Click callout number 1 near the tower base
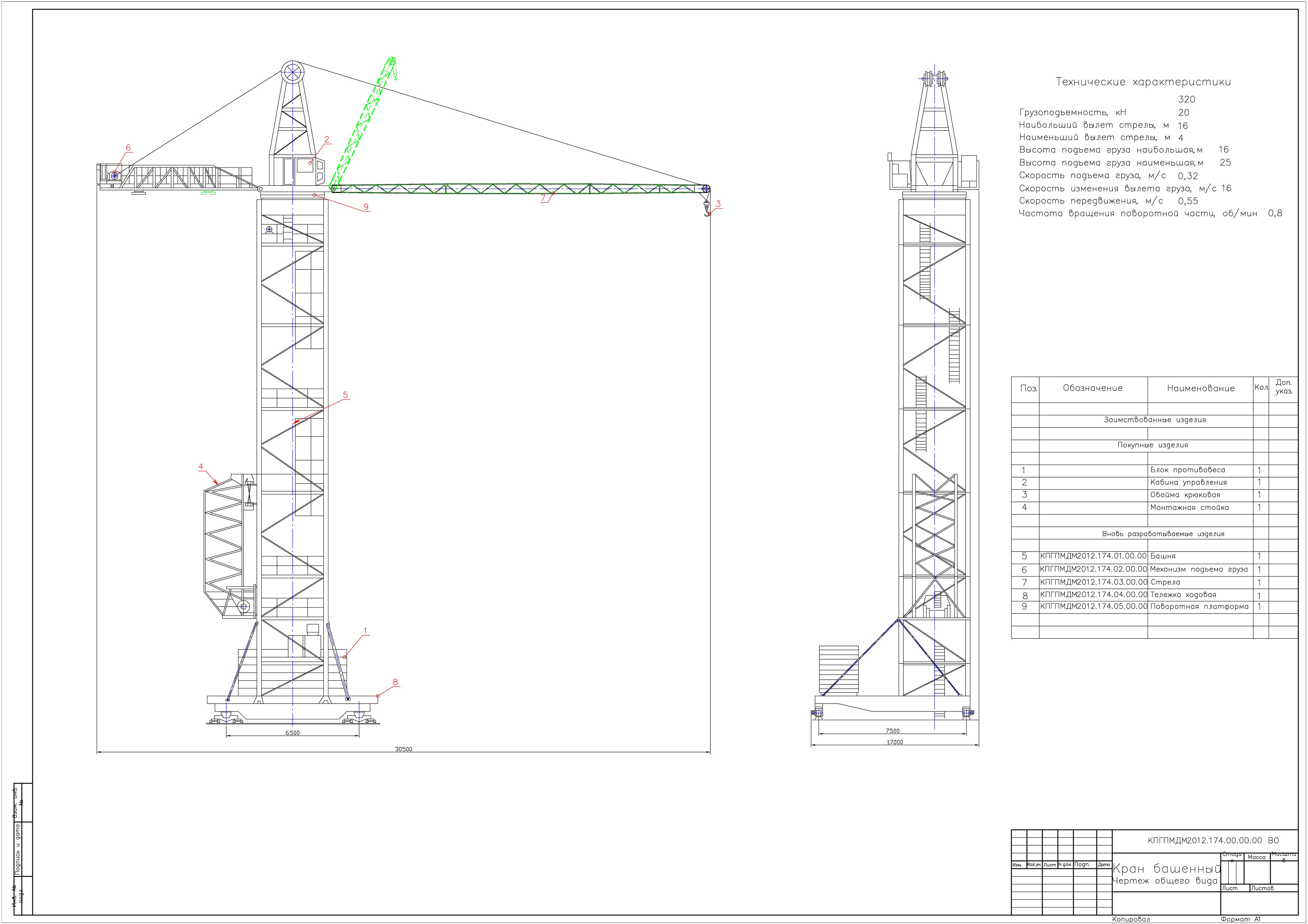Viewport: 1308px width, 924px height. coord(365,631)
